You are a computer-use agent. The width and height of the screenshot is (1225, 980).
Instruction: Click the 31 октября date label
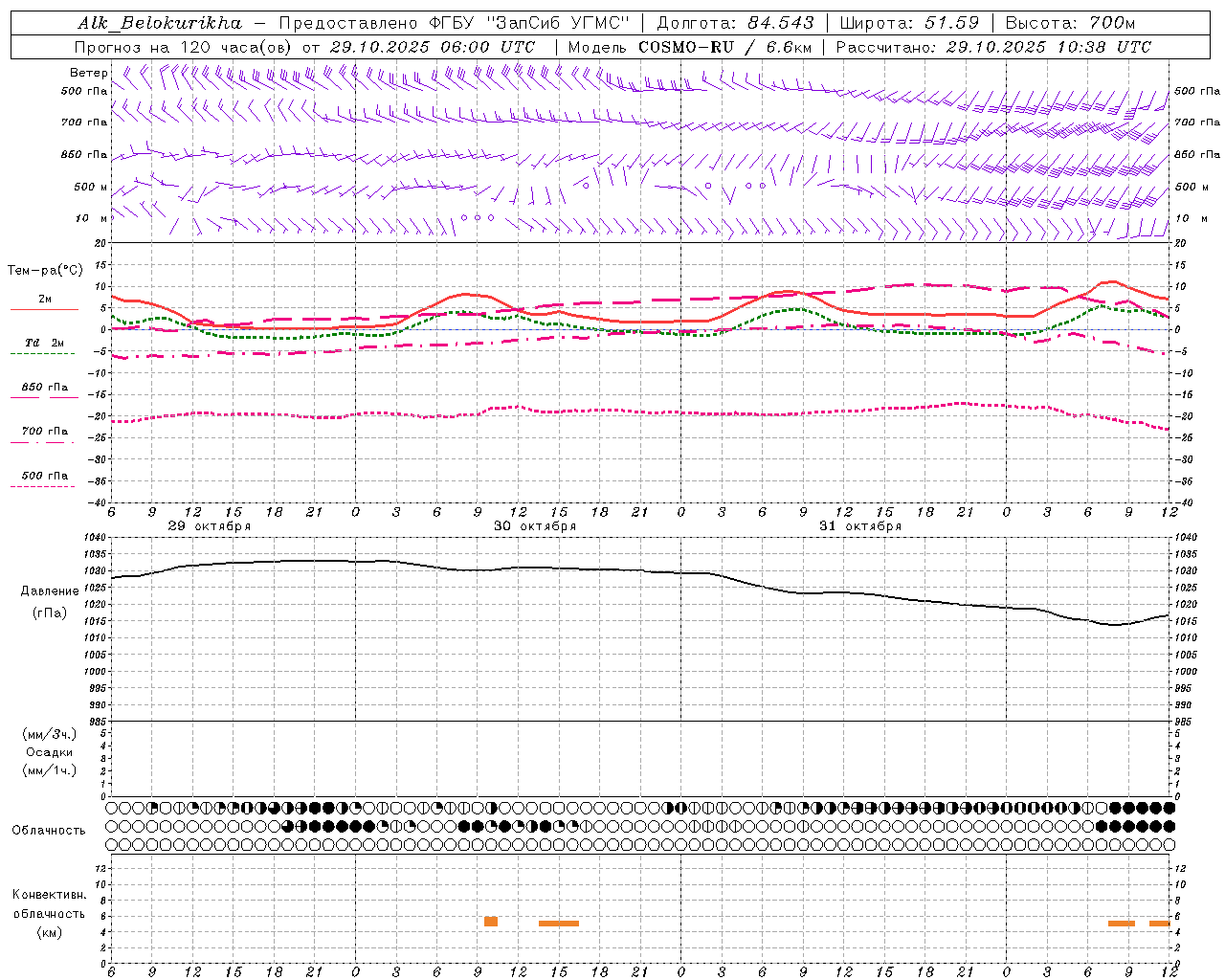[x=860, y=525]
